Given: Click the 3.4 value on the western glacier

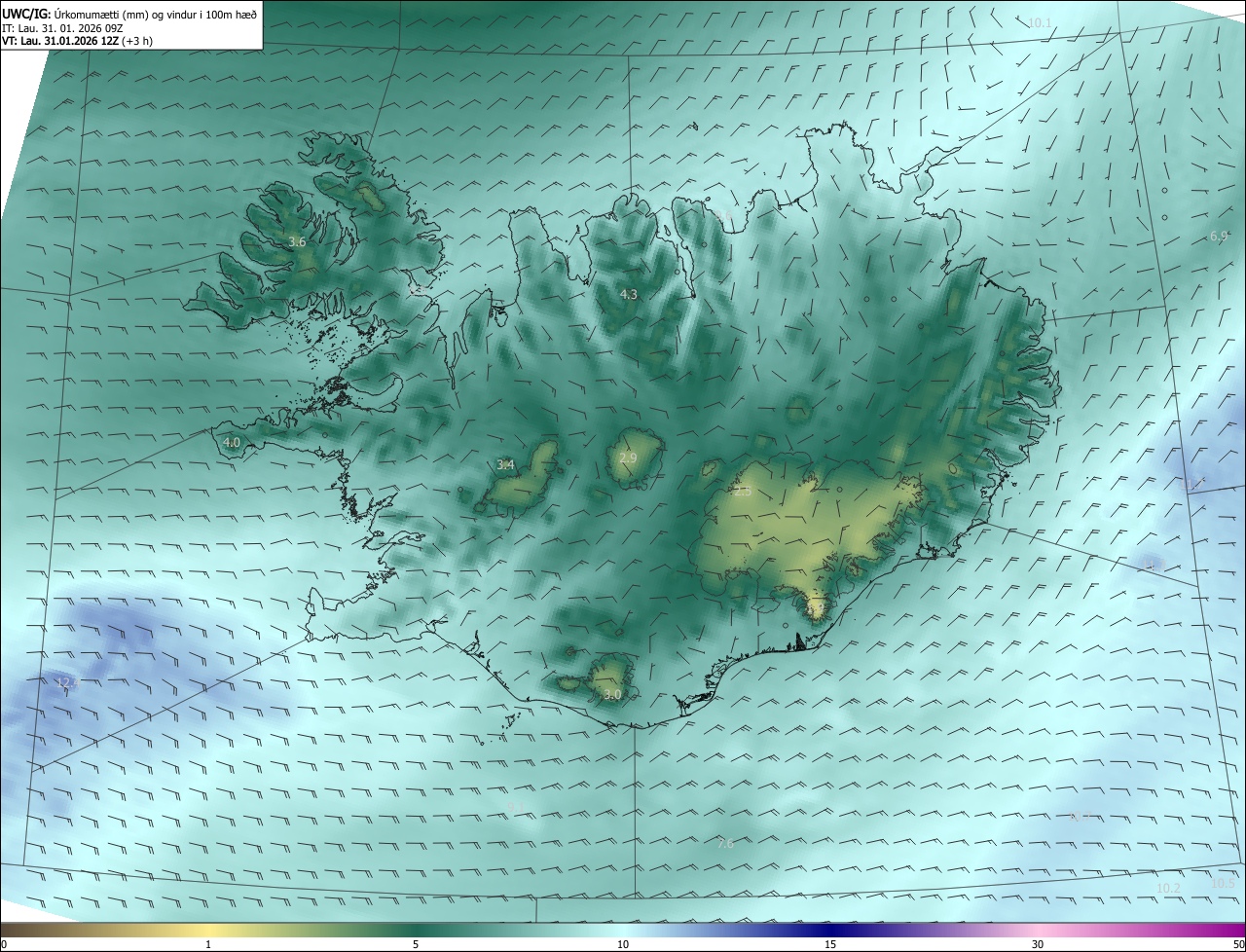Looking at the screenshot, I should click(505, 465).
